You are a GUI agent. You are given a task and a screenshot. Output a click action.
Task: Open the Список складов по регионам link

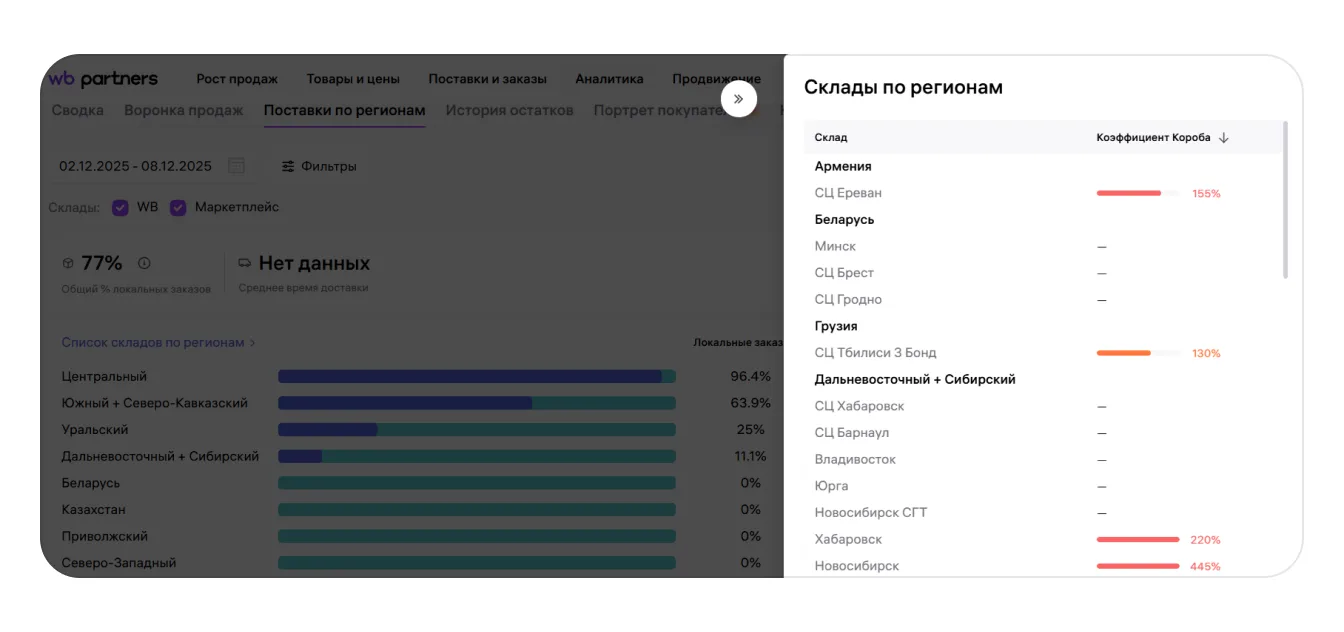click(x=153, y=343)
